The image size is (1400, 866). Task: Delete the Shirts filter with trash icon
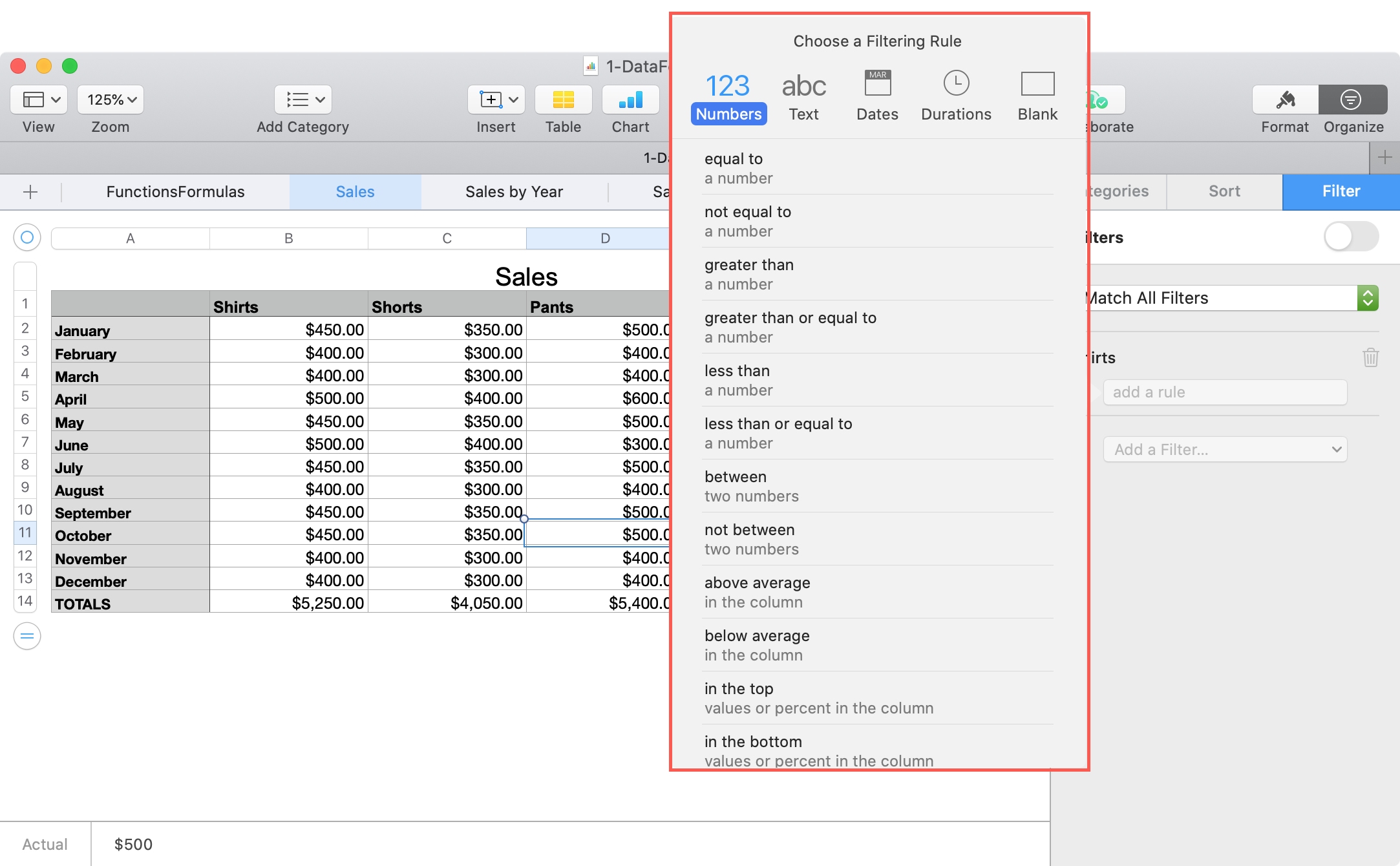1370,357
